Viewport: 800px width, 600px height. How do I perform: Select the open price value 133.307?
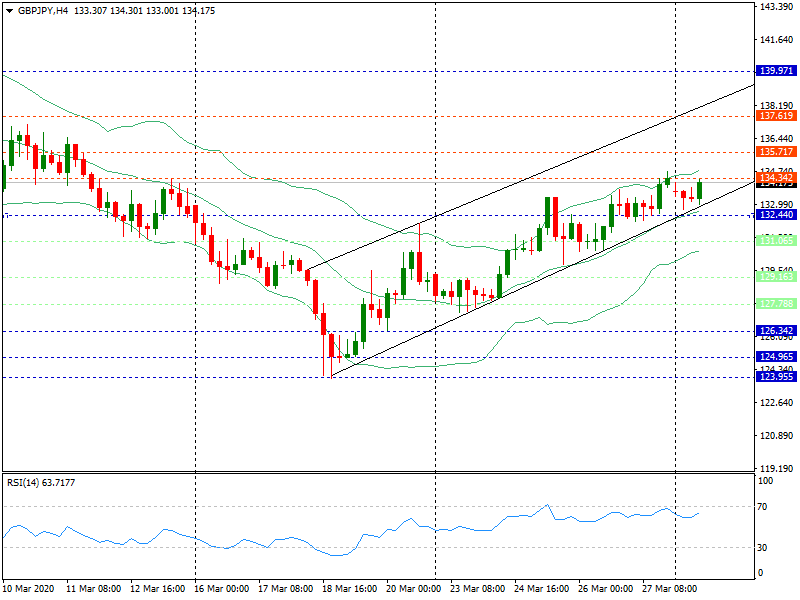[90, 11]
